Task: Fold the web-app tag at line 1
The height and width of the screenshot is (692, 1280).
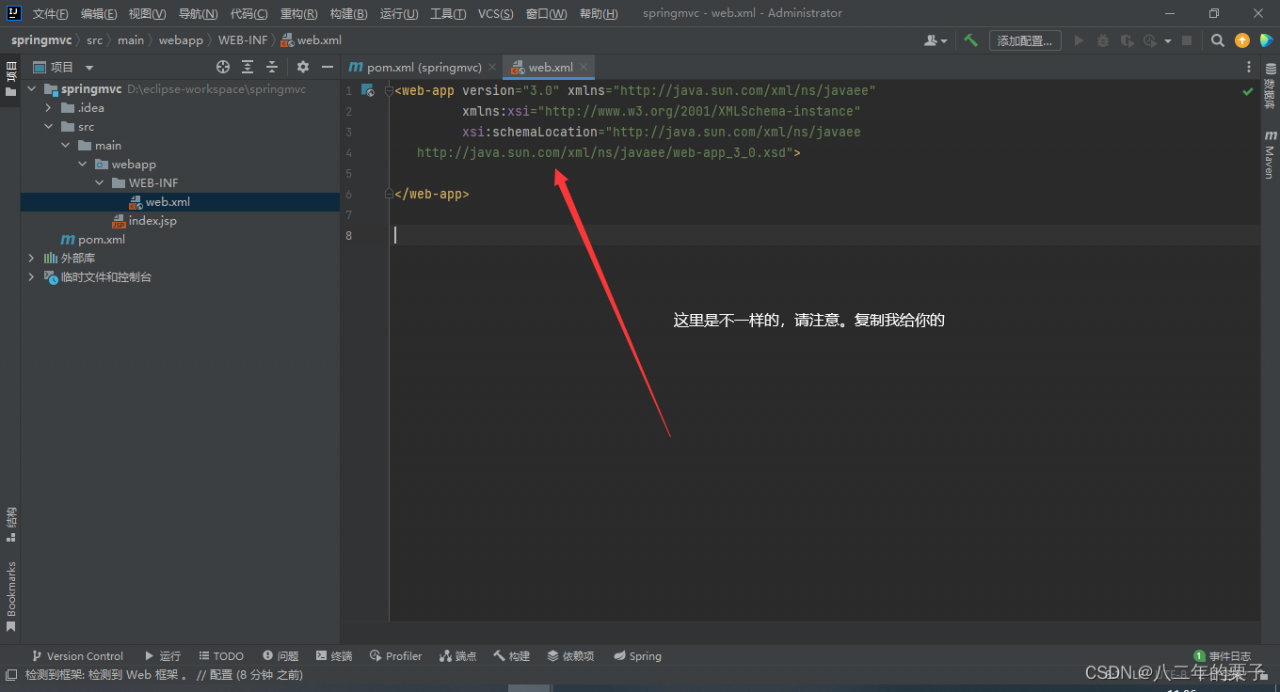Action: [x=389, y=91]
